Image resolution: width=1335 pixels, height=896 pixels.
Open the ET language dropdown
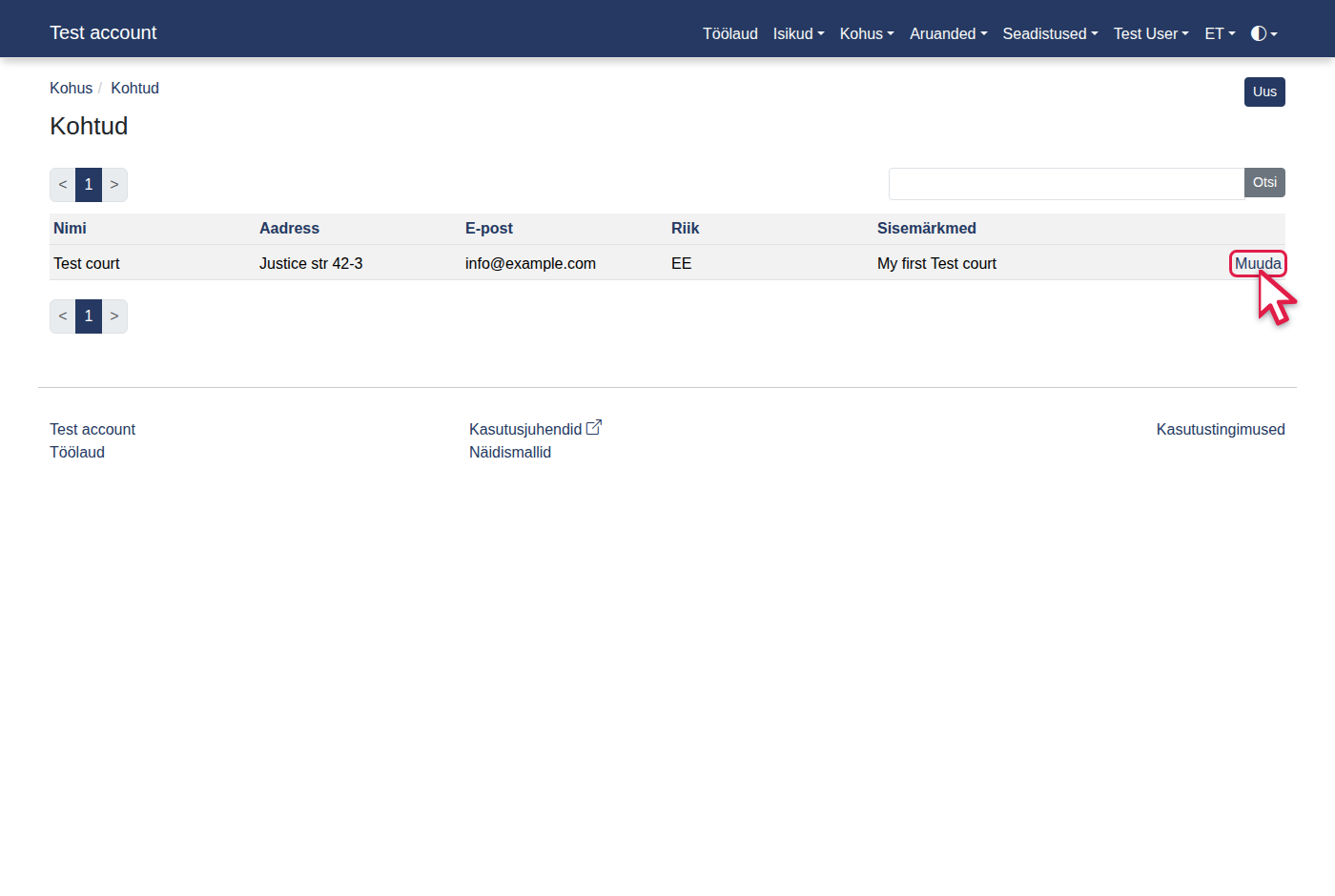point(1220,33)
